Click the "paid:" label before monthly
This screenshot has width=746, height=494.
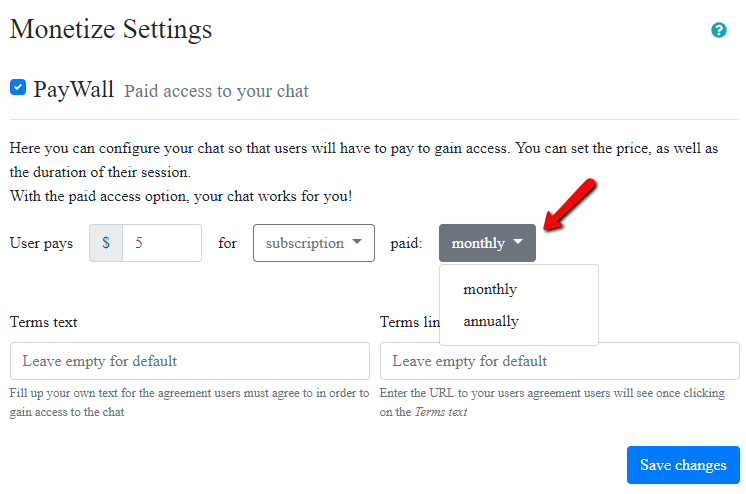click(406, 243)
